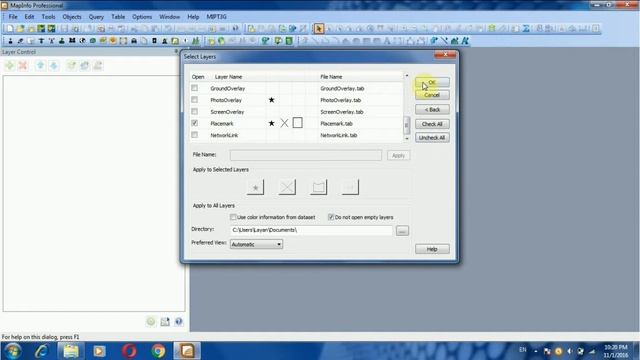The image size is (640, 360).
Task: Click the region style box in Placemark row
Action: point(298,123)
